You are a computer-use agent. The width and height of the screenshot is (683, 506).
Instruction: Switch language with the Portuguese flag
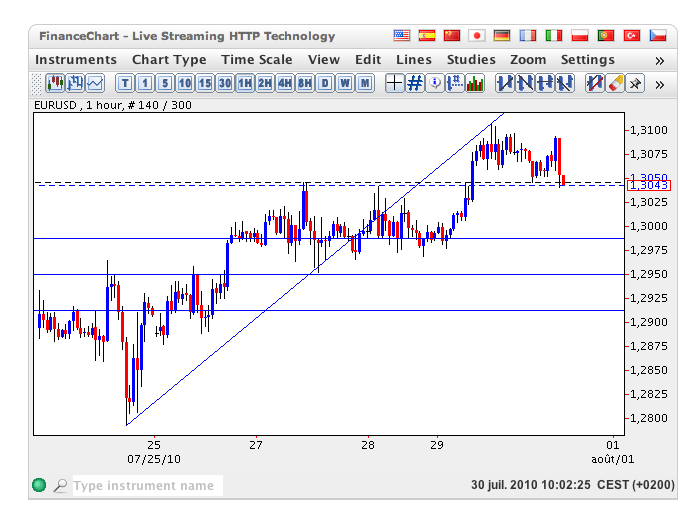click(x=606, y=35)
